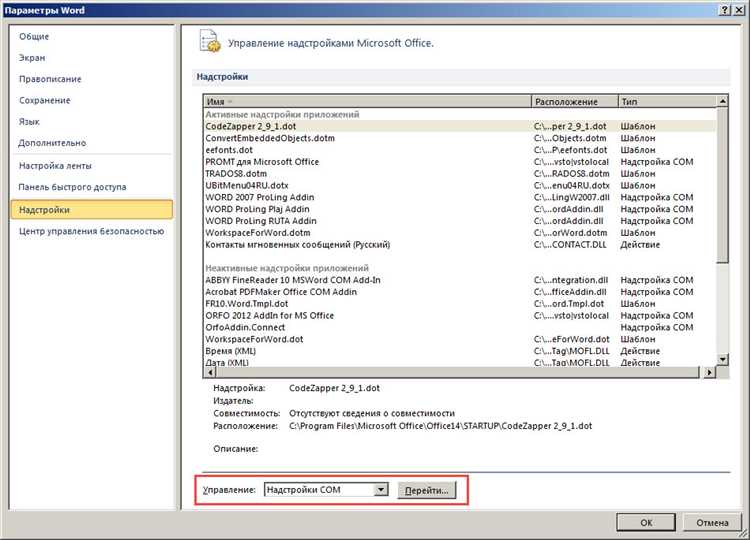Click the Активные надстройки приложений group heading
Viewport: 750px width, 540px height.
click(x=282, y=115)
